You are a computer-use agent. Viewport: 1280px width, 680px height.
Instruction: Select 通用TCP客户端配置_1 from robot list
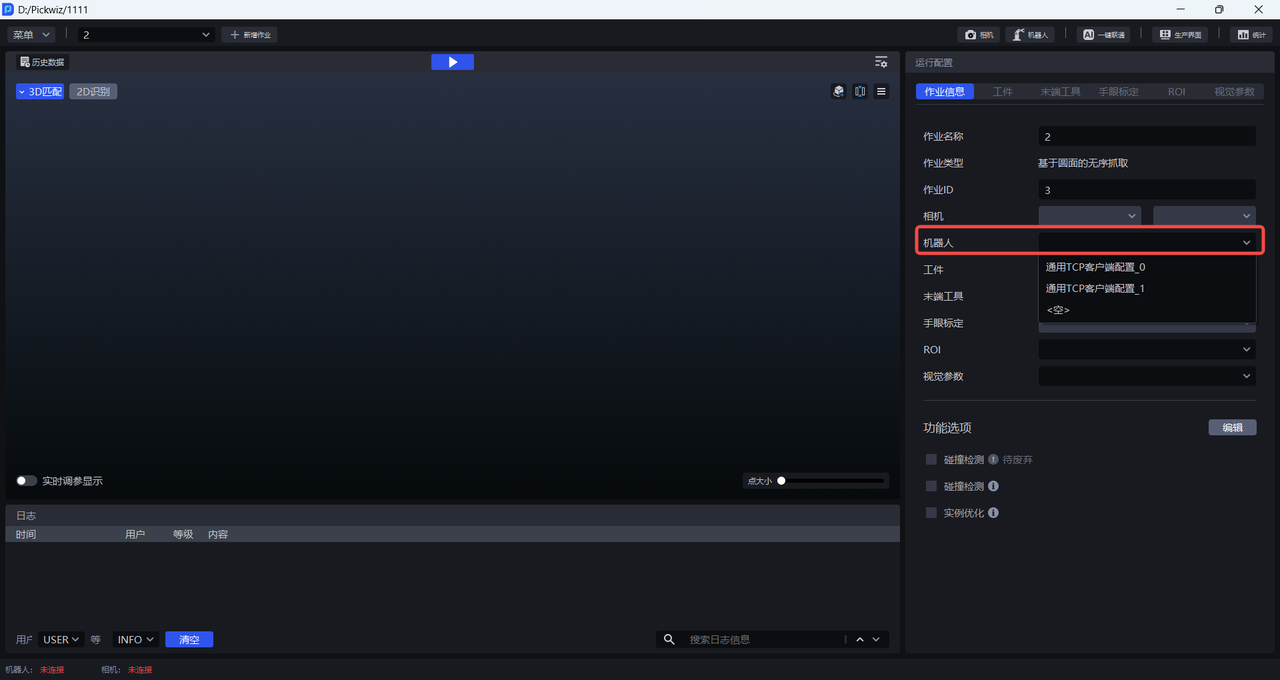pyautogui.click(x=1095, y=289)
